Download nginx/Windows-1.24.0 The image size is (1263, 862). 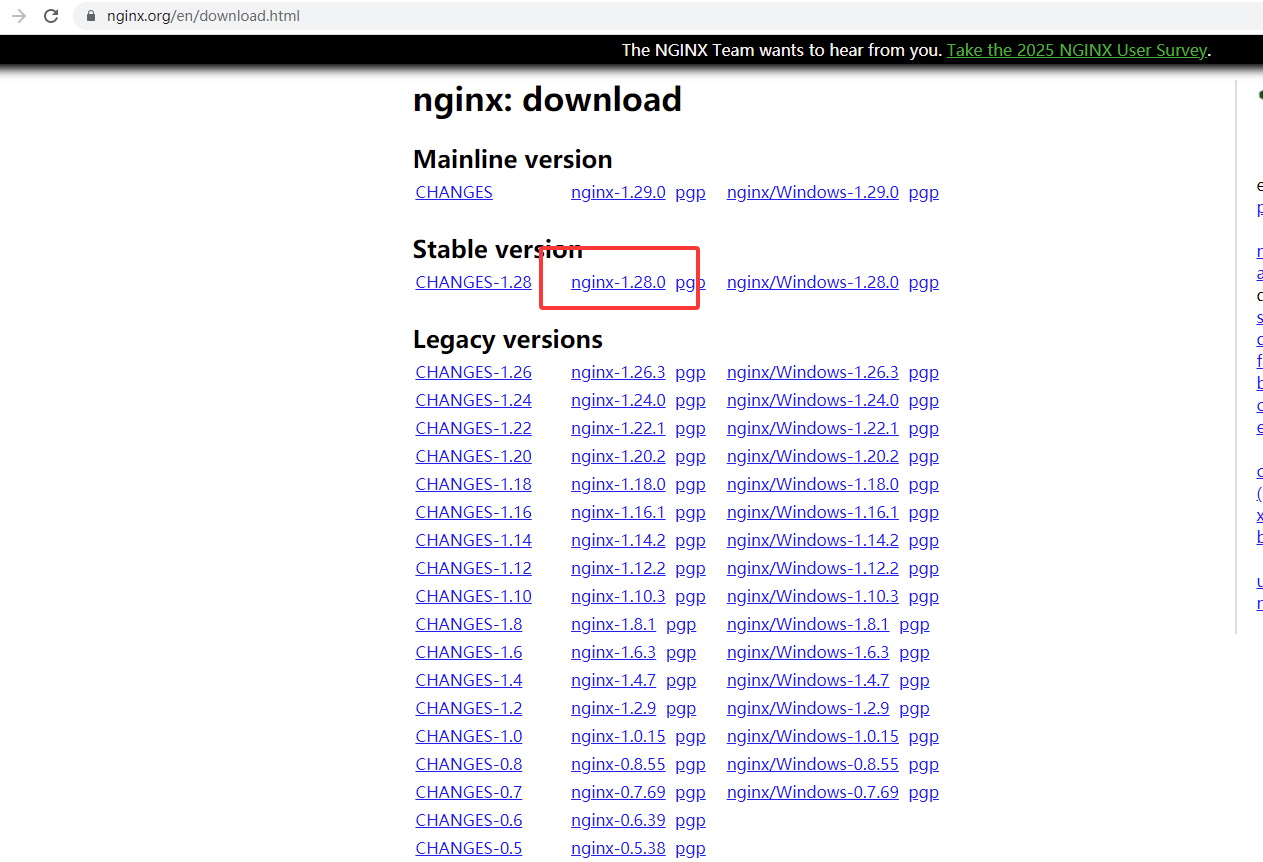click(813, 400)
